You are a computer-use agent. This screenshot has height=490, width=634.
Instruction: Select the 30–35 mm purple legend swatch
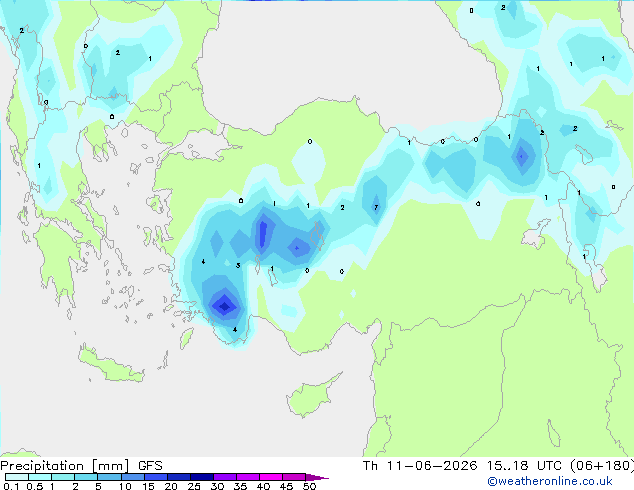[224, 477]
